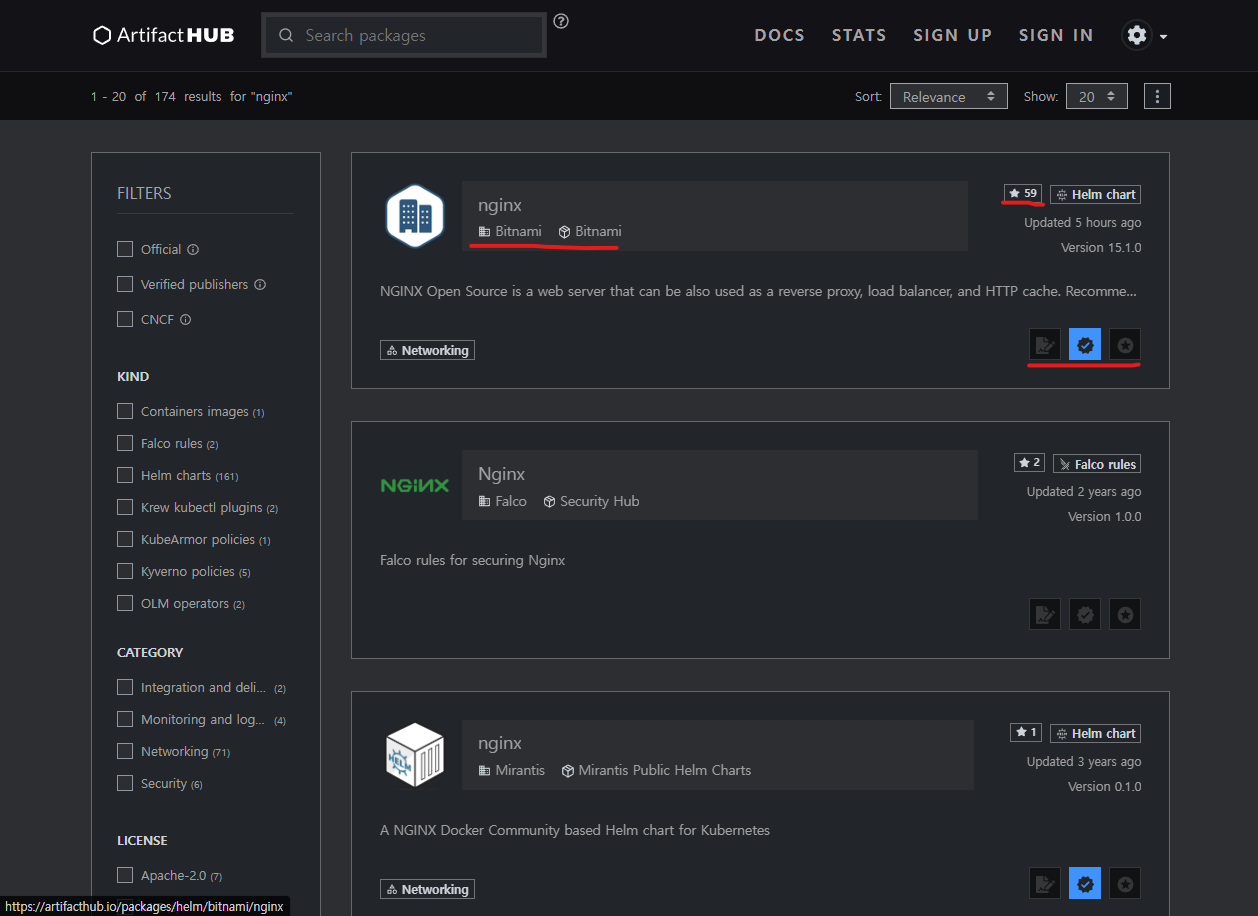Image resolution: width=1258 pixels, height=916 pixels.
Task: Click Verified publishers info icon
Action: 260,285
